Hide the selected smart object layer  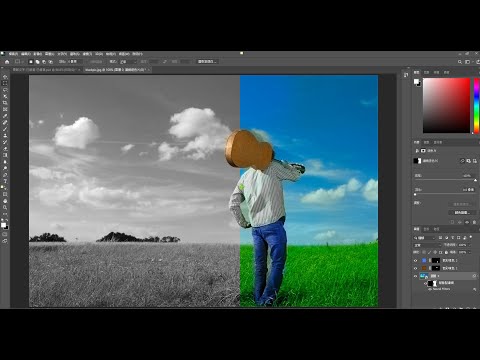point(415,276)
